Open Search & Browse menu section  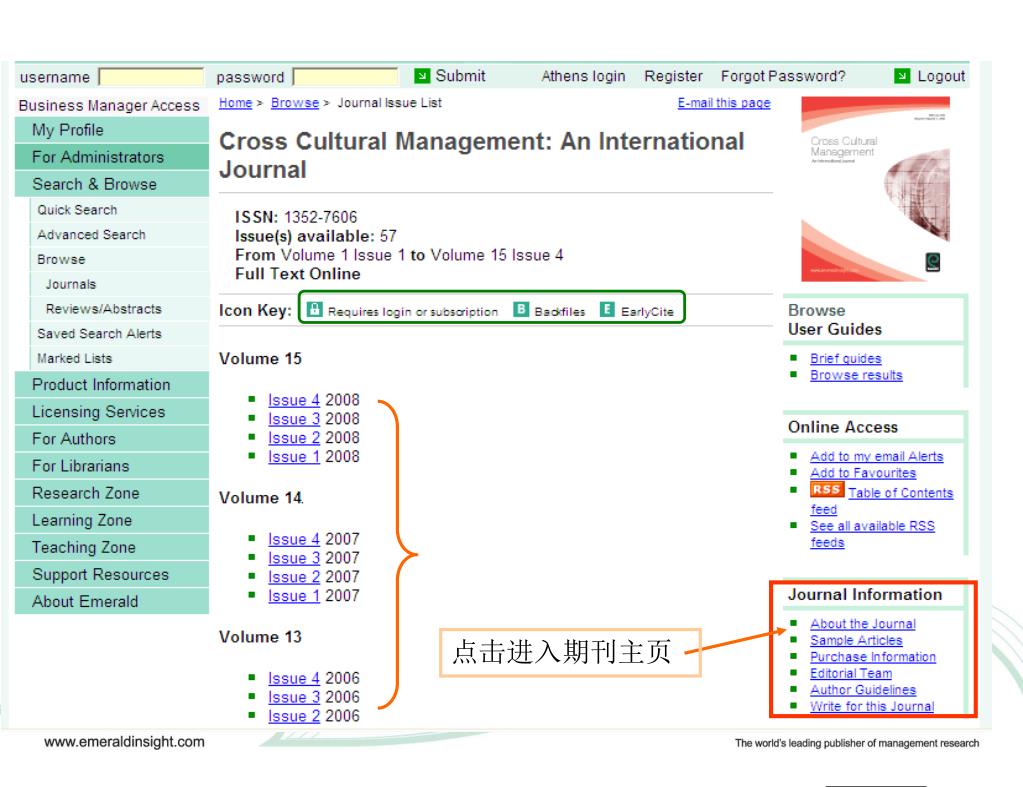click(x=112, y=184)
